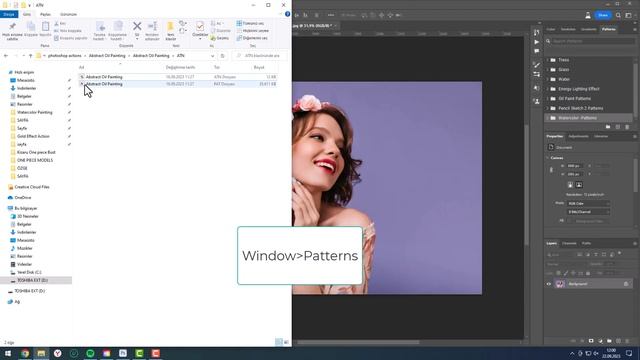The width and height of the screenshot is (640, 360).
Task: Click new group folder icon at Layers panel bottom
Action: (x=609, y=341)
